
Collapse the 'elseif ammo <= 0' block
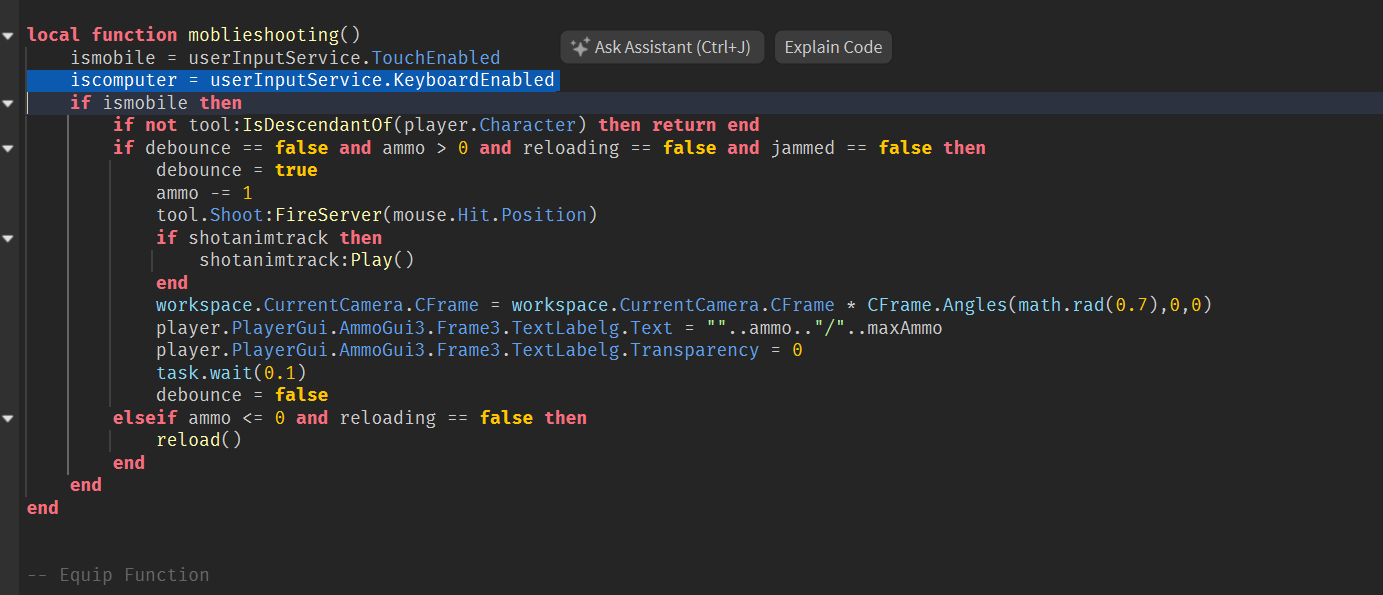8,418
